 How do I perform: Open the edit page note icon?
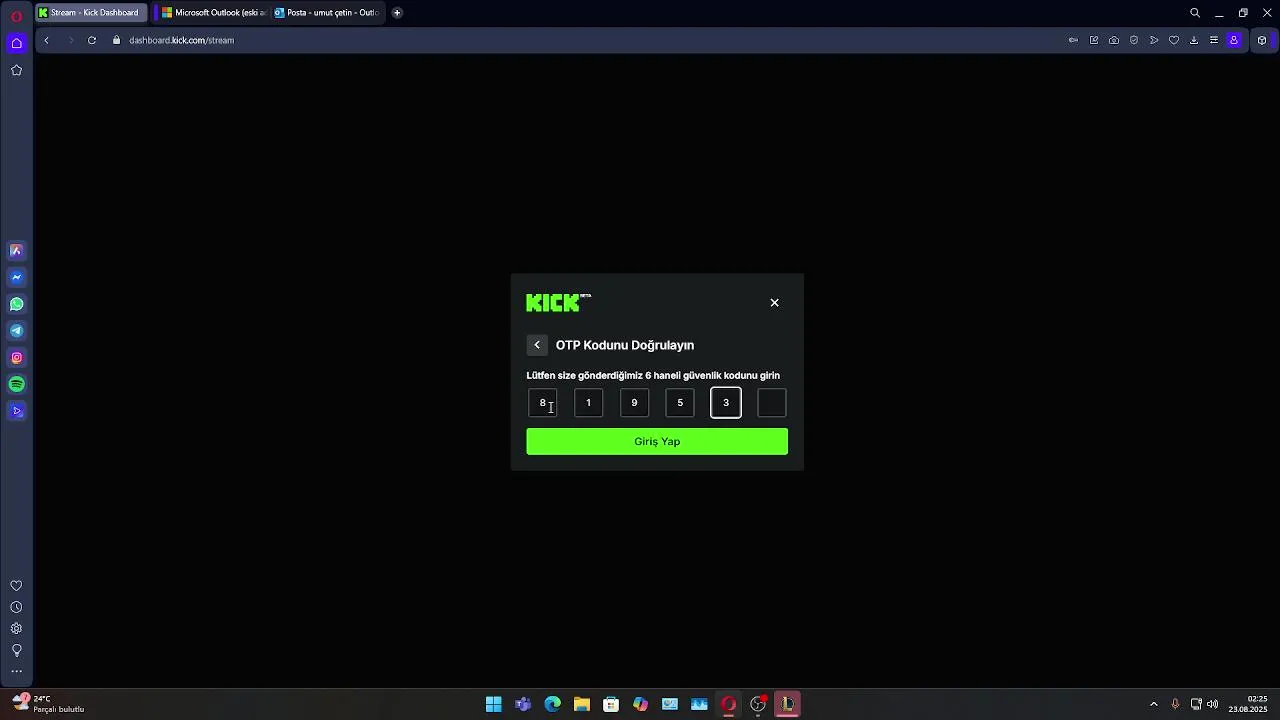pos(1094,40)
